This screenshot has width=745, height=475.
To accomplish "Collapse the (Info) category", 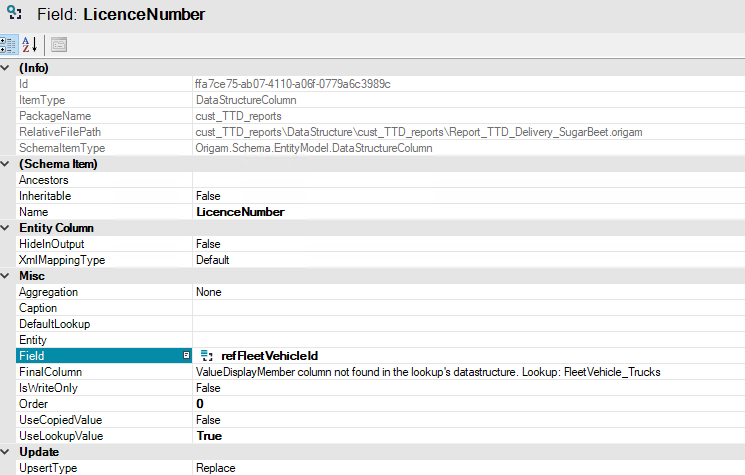I will pyautogui.click(x=8, y=68).
